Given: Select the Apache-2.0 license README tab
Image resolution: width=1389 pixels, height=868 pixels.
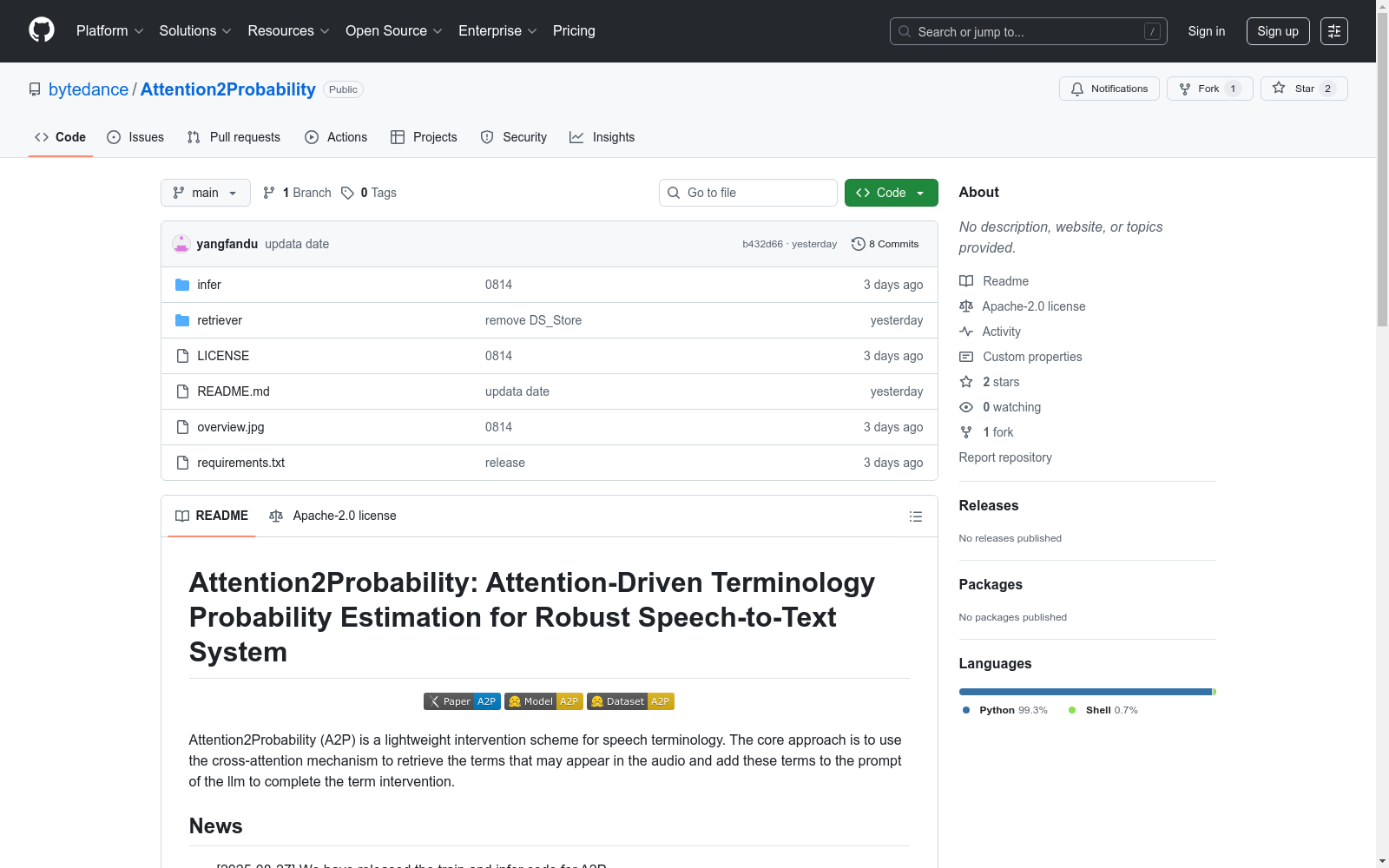Looking at the screenshot, I should click(333, 516).
